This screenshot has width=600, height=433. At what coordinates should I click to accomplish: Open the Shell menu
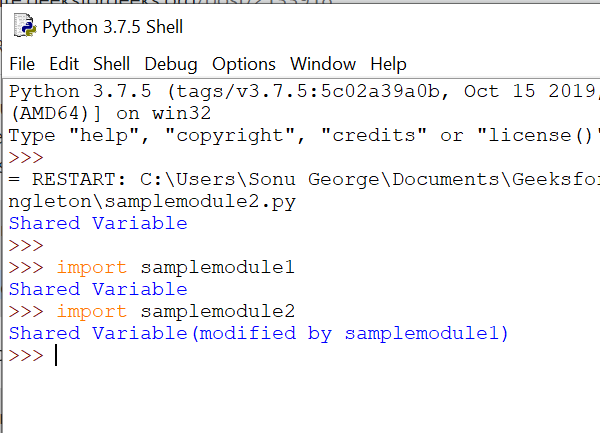pos(111,63)
